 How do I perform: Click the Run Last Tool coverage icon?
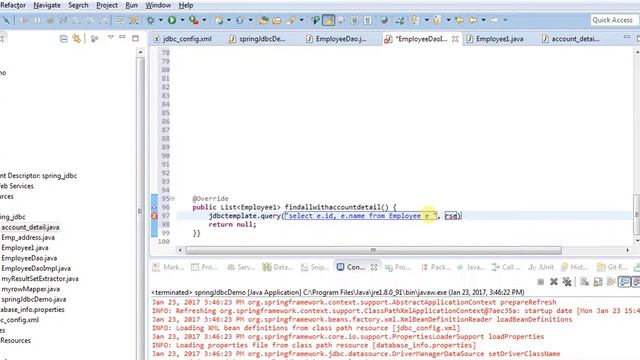click(x=193, y=20)
